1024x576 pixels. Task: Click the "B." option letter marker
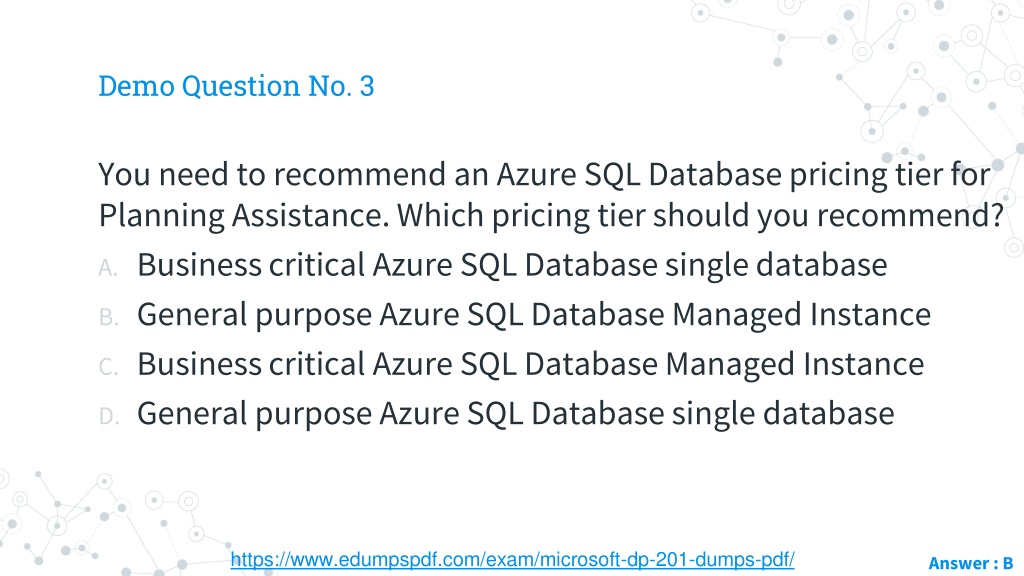point(108,317)
